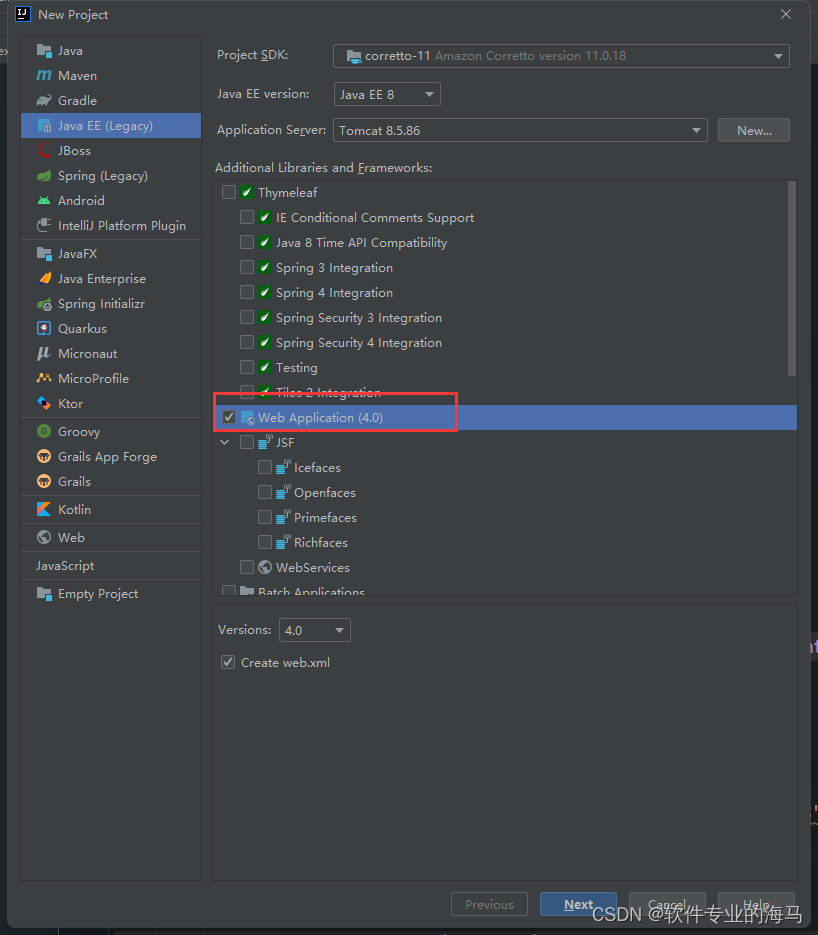Check Java 8 Time API Compatibility
Viewport: 818px width, 935px height.
(x=247, y=243)
